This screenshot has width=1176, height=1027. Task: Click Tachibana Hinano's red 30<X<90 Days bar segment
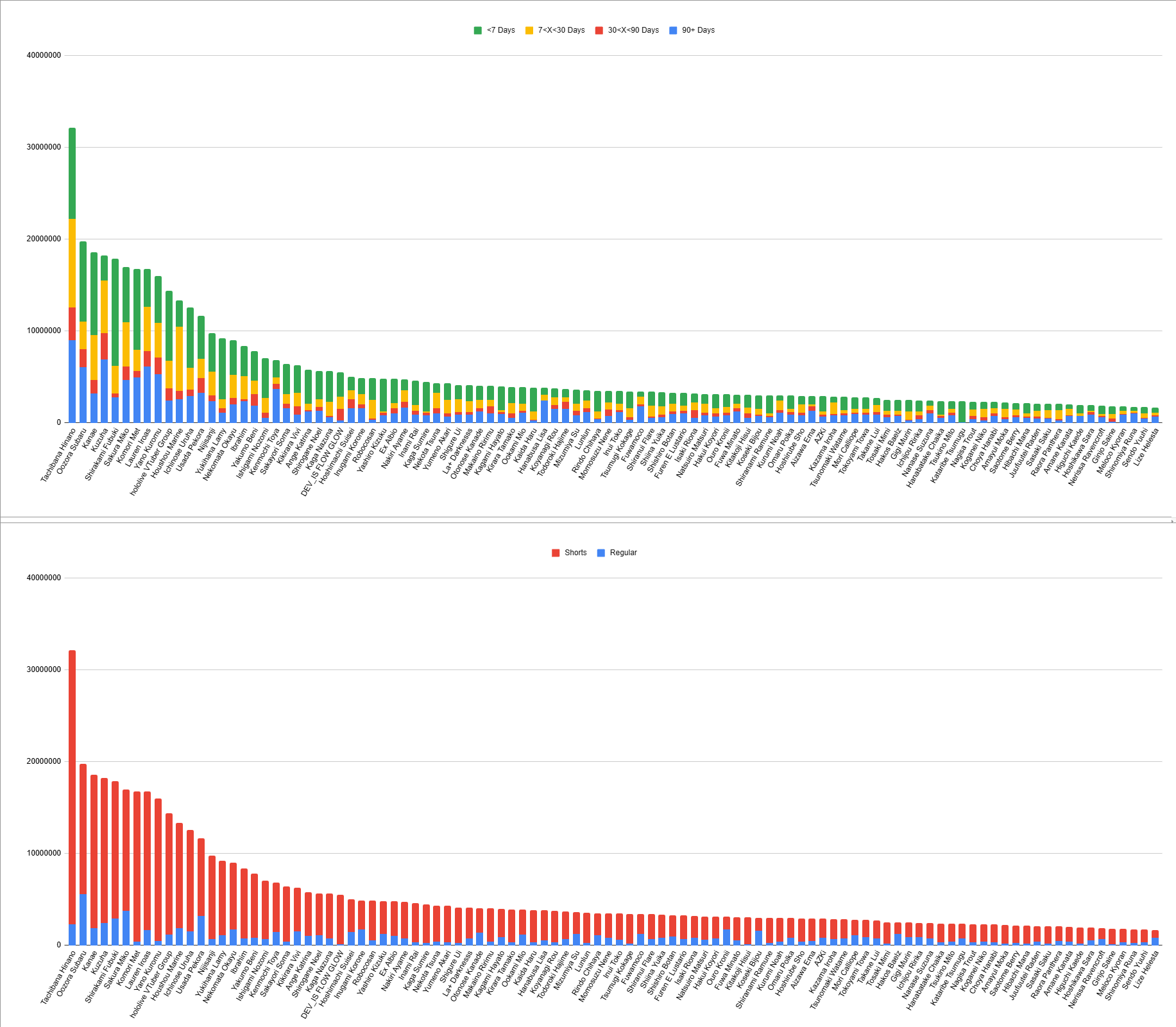pos(72,324)
